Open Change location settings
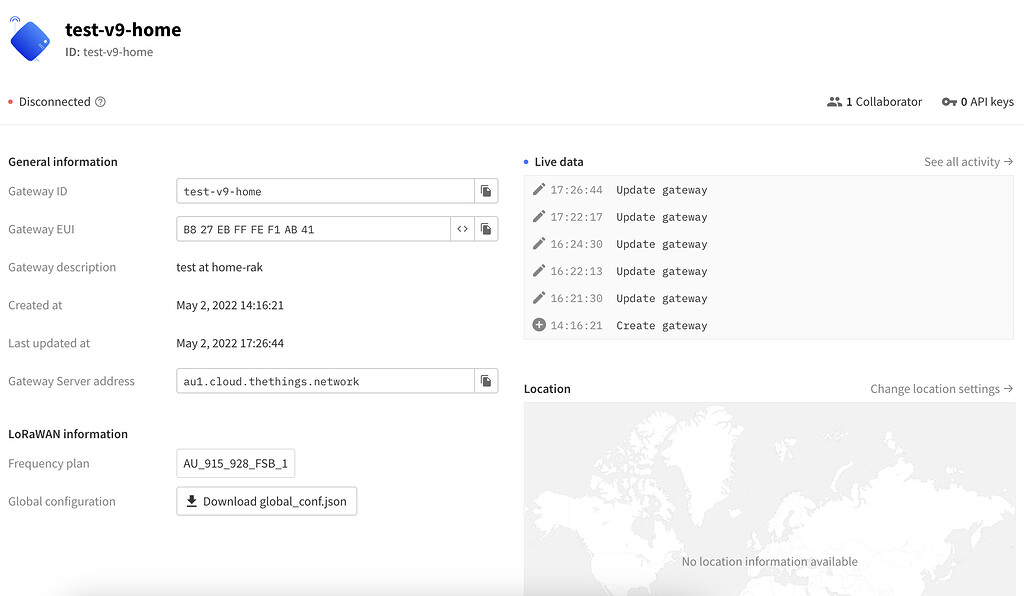Image resolution: width=1024 pixels, height=596 pixels. point(941,389)
